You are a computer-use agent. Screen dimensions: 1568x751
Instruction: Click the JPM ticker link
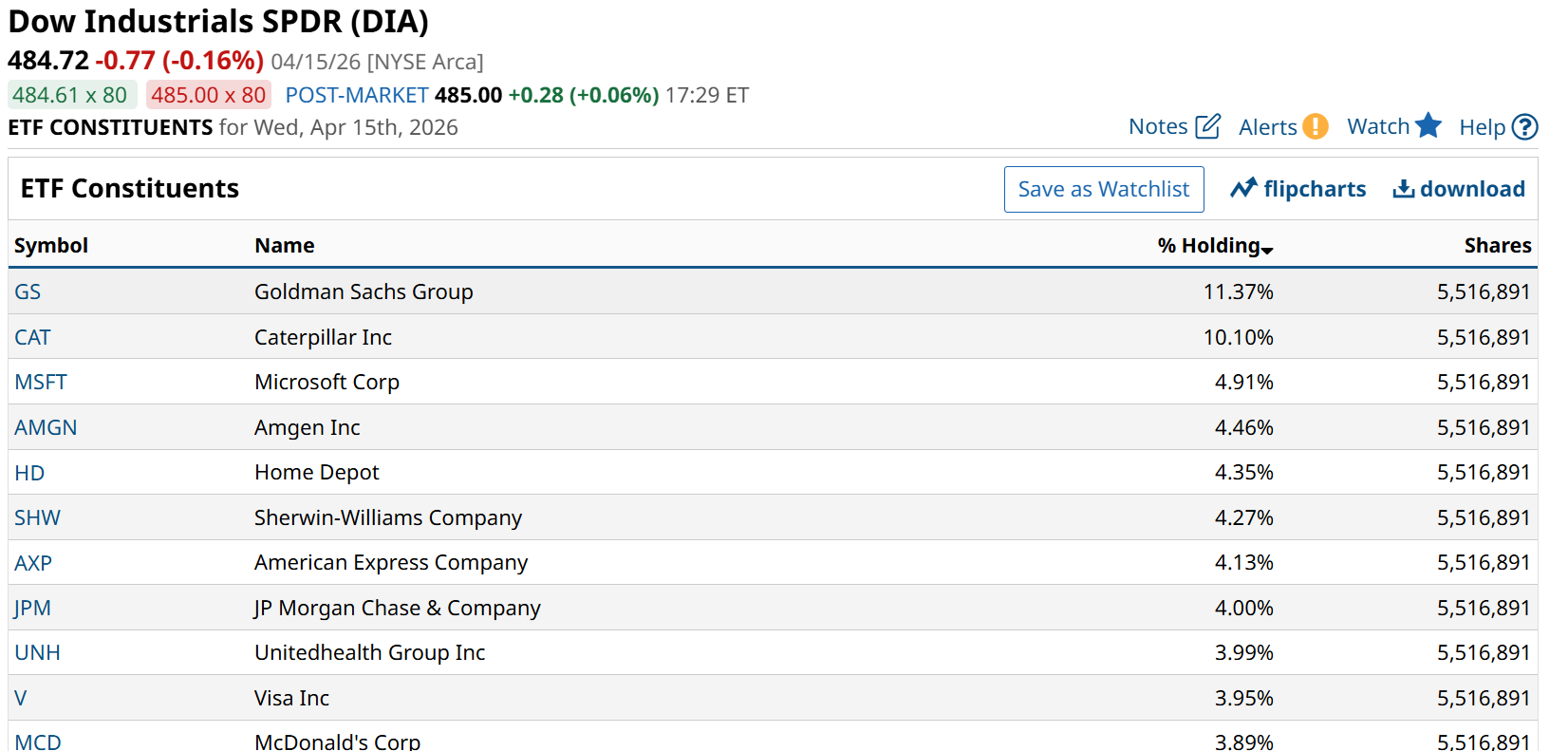pos(32,609)
